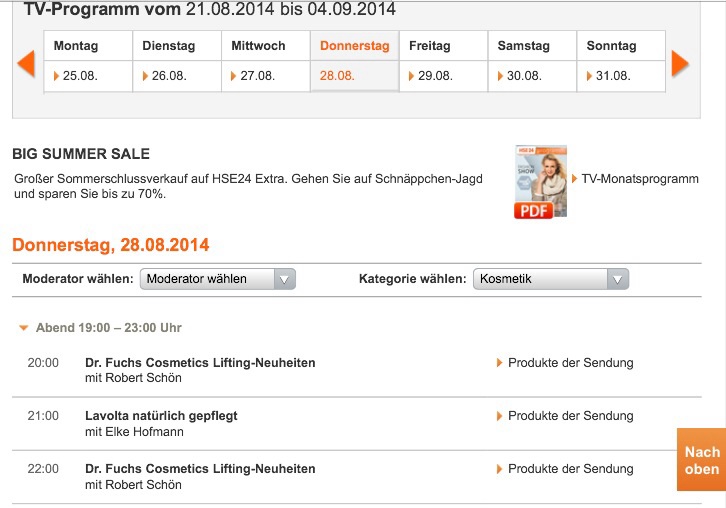Click the Nach oben button

click(701, 460)
